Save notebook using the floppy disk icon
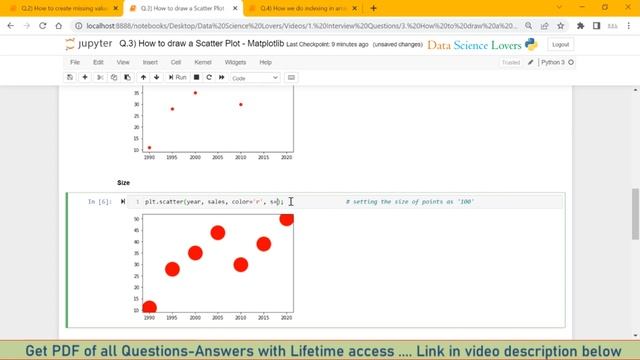The image size is (640, 360). point(70,77)
